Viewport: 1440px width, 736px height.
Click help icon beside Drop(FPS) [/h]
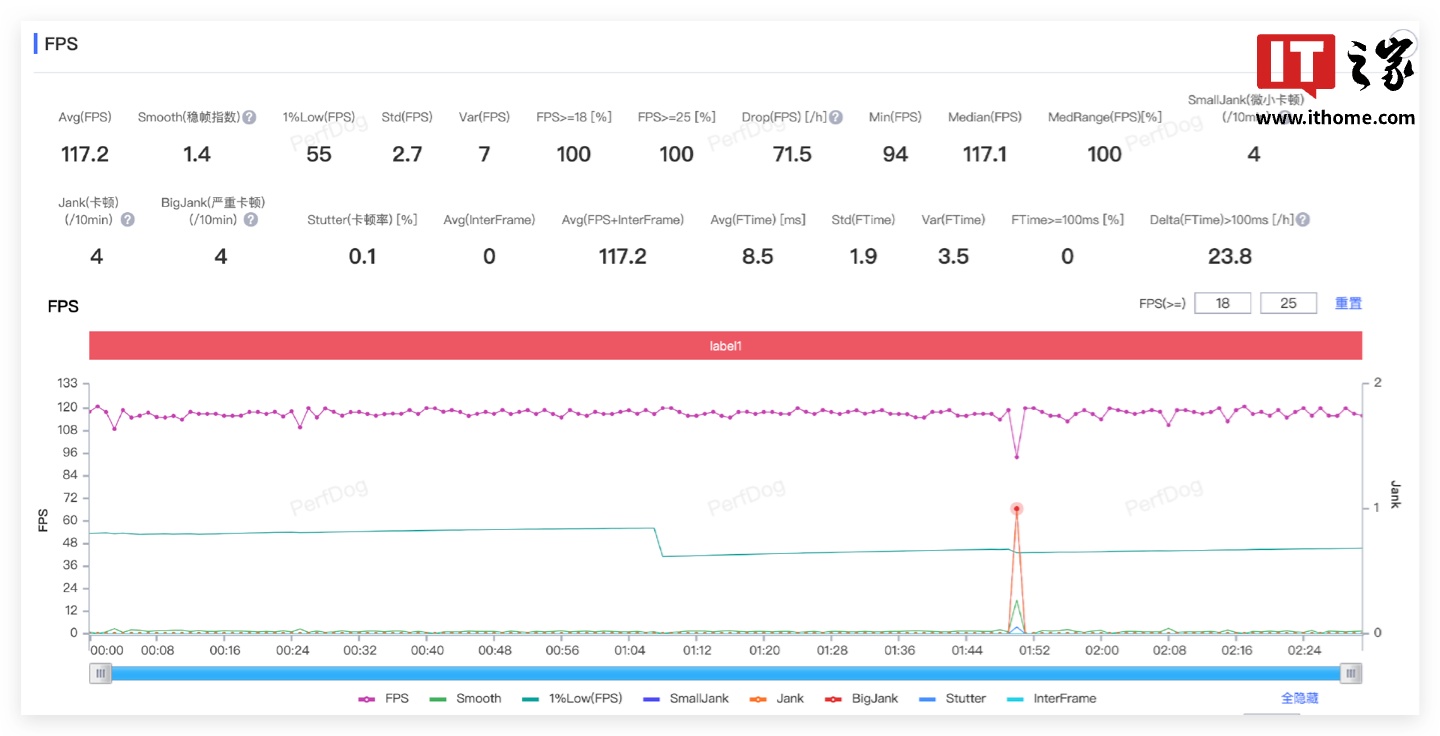[x=836, y=117]
